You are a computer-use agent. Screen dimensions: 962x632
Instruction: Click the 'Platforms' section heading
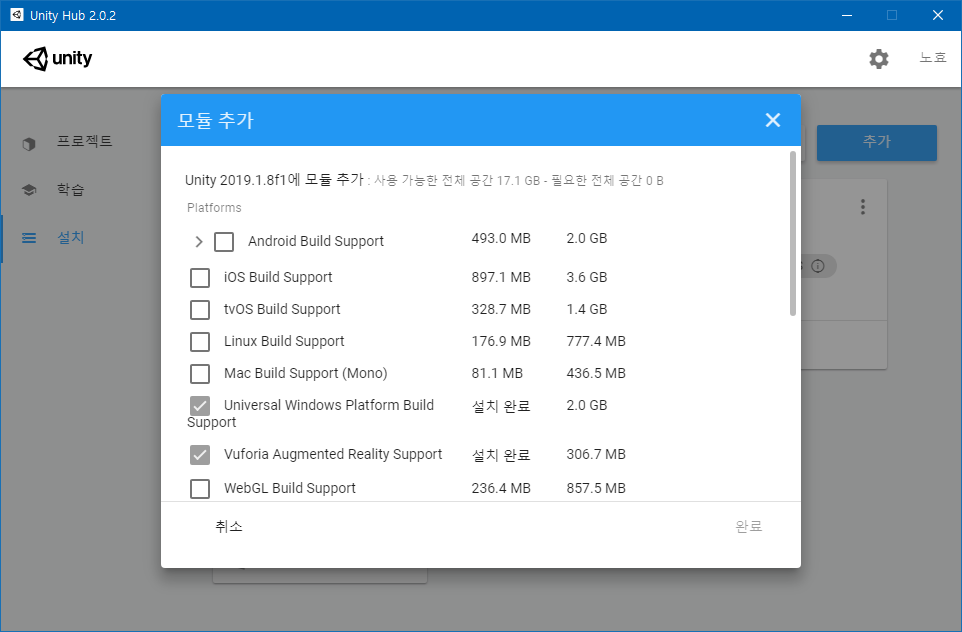pos(214,207)
